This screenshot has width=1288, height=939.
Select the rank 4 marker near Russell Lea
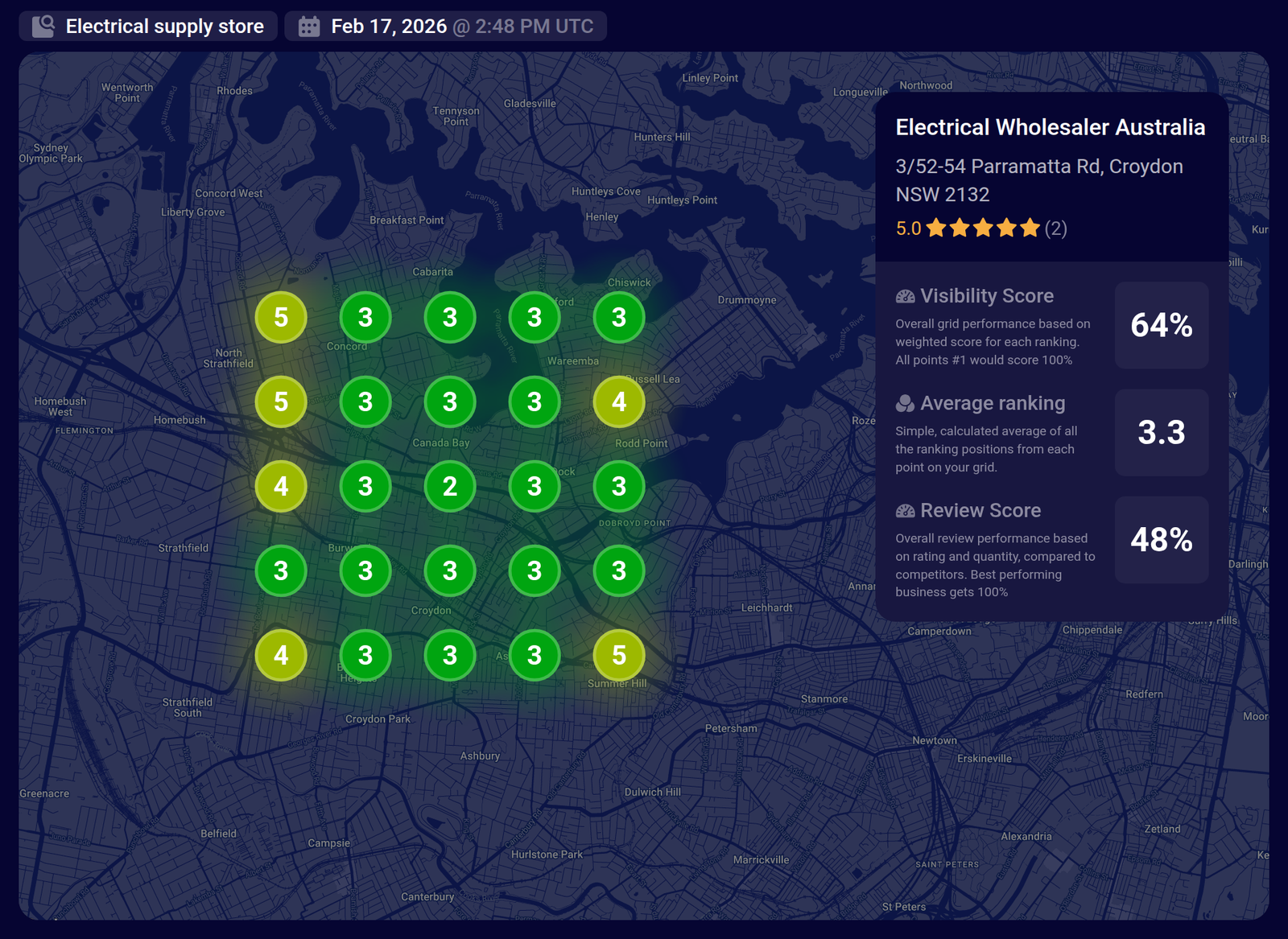coord(619,402)
